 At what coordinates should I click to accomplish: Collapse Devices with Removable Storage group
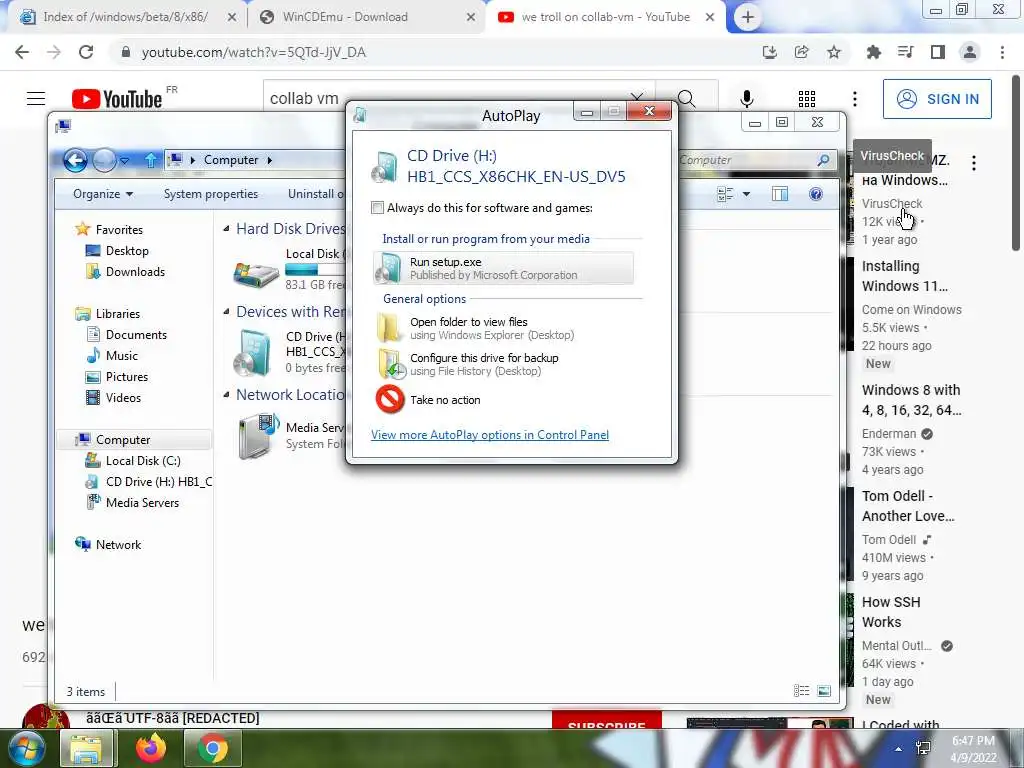point(227,312)
